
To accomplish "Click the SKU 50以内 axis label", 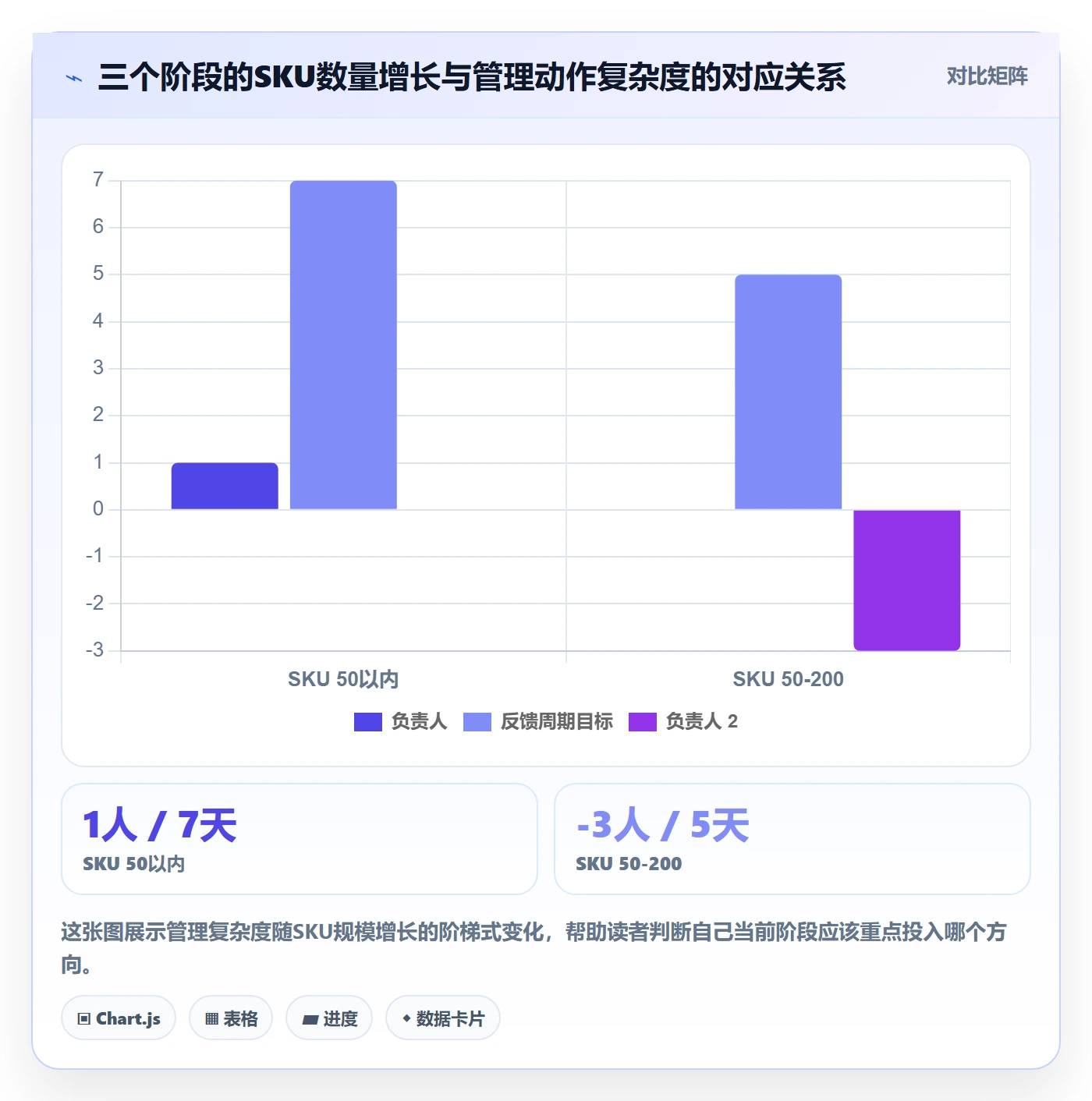I will [x=343, y=679].
